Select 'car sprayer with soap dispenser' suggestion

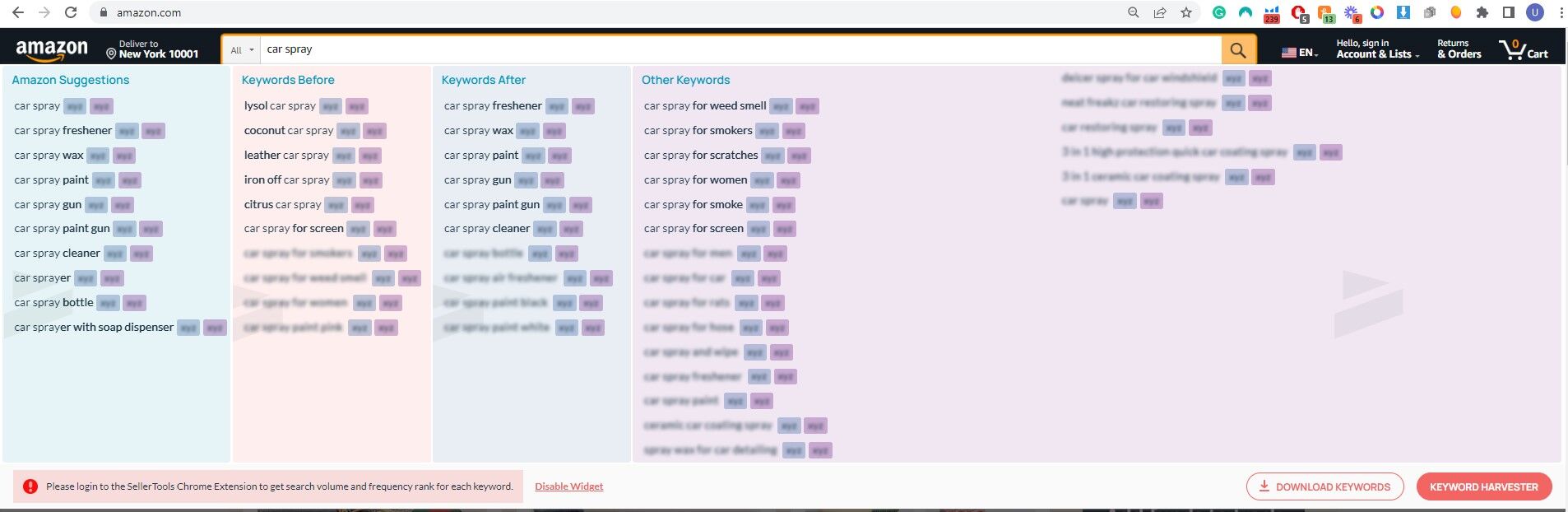94,327
